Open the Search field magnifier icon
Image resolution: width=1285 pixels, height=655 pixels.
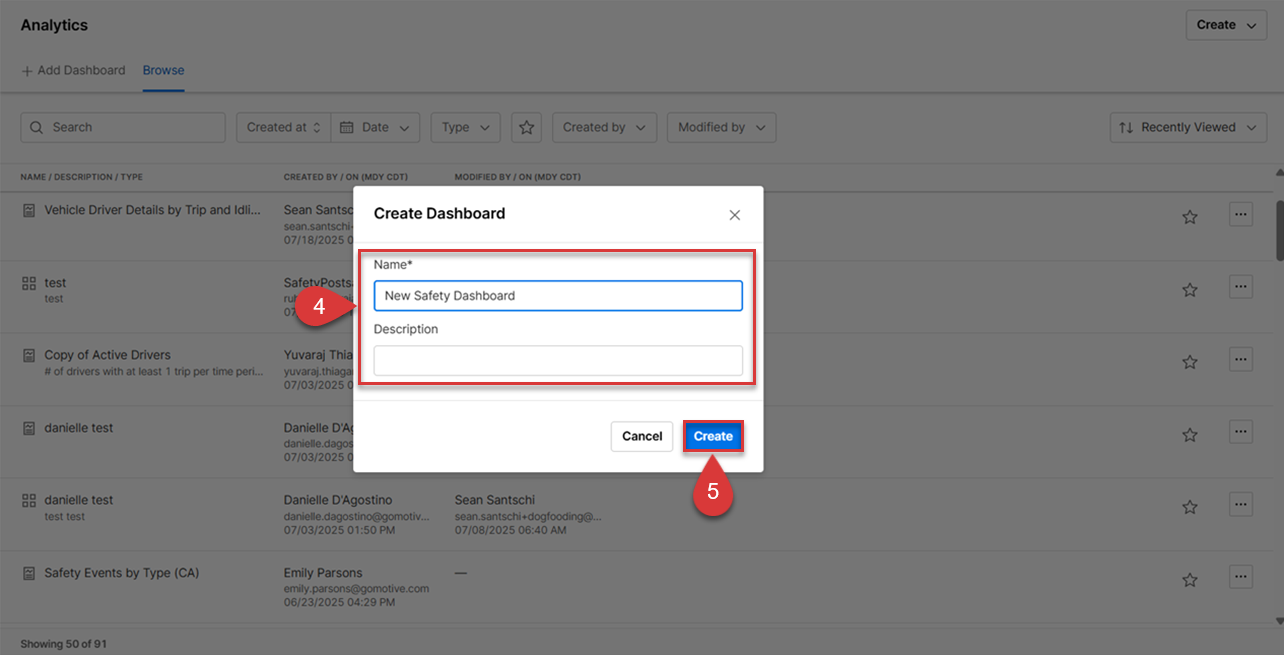(36, 127)
